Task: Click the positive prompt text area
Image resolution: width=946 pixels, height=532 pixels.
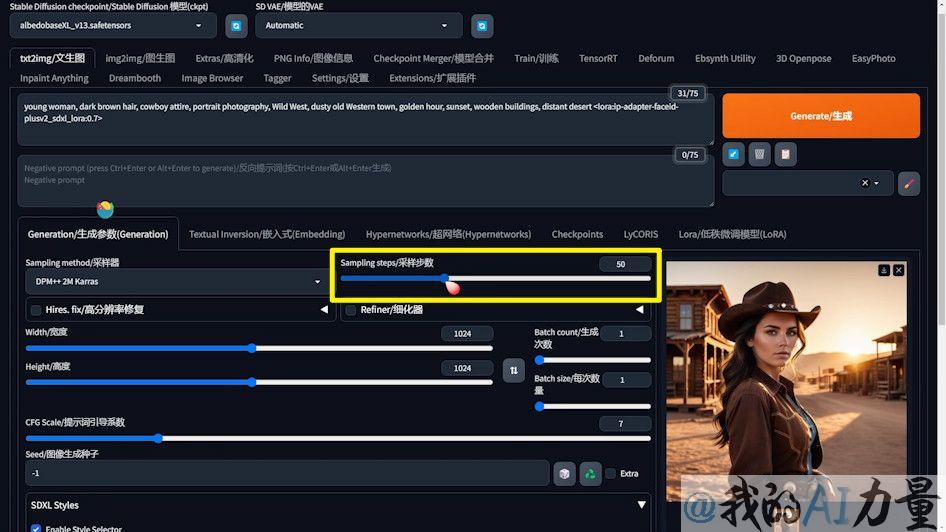Action: [366, 119]
